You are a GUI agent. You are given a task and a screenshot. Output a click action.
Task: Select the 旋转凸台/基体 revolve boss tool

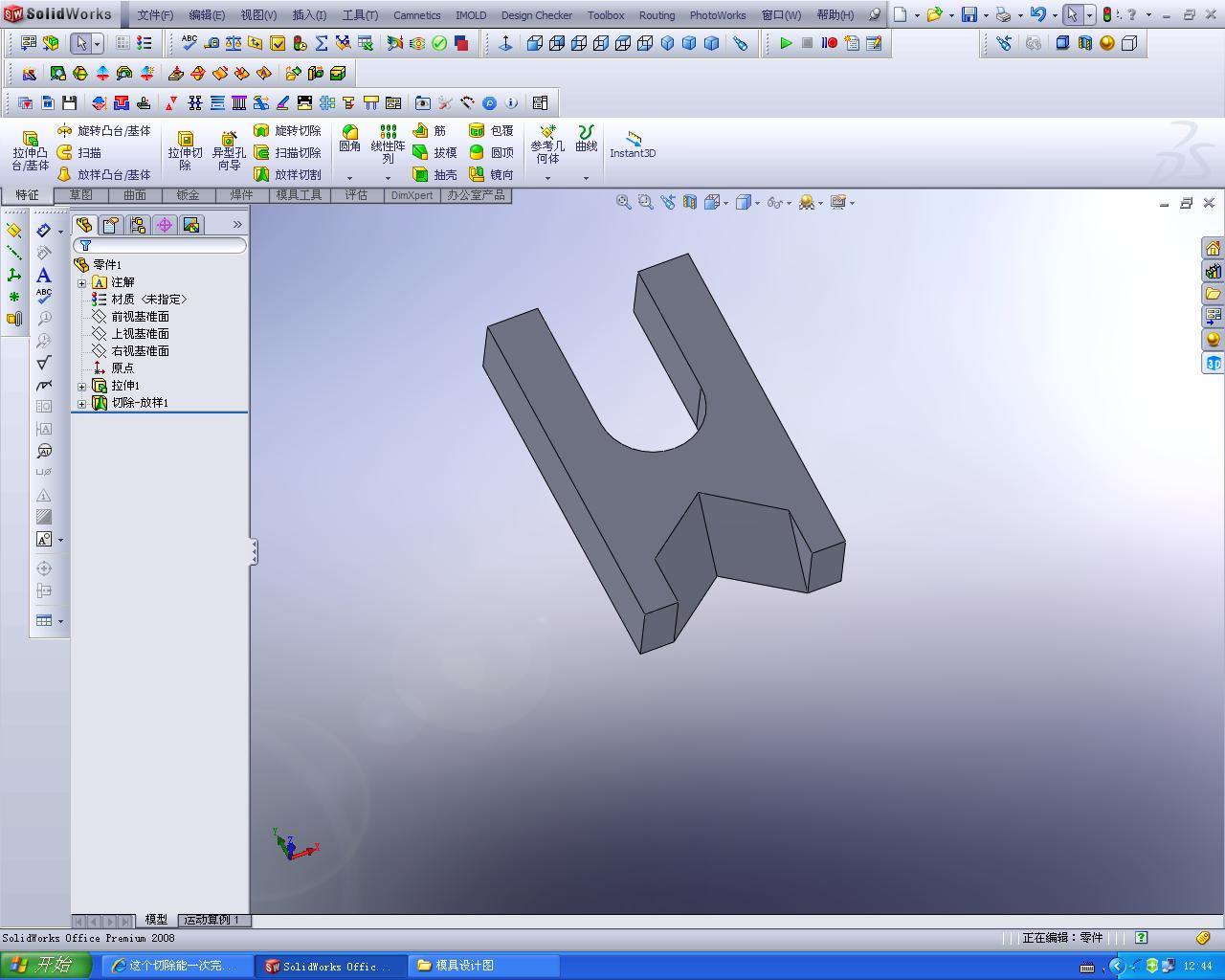pos(104,130)
